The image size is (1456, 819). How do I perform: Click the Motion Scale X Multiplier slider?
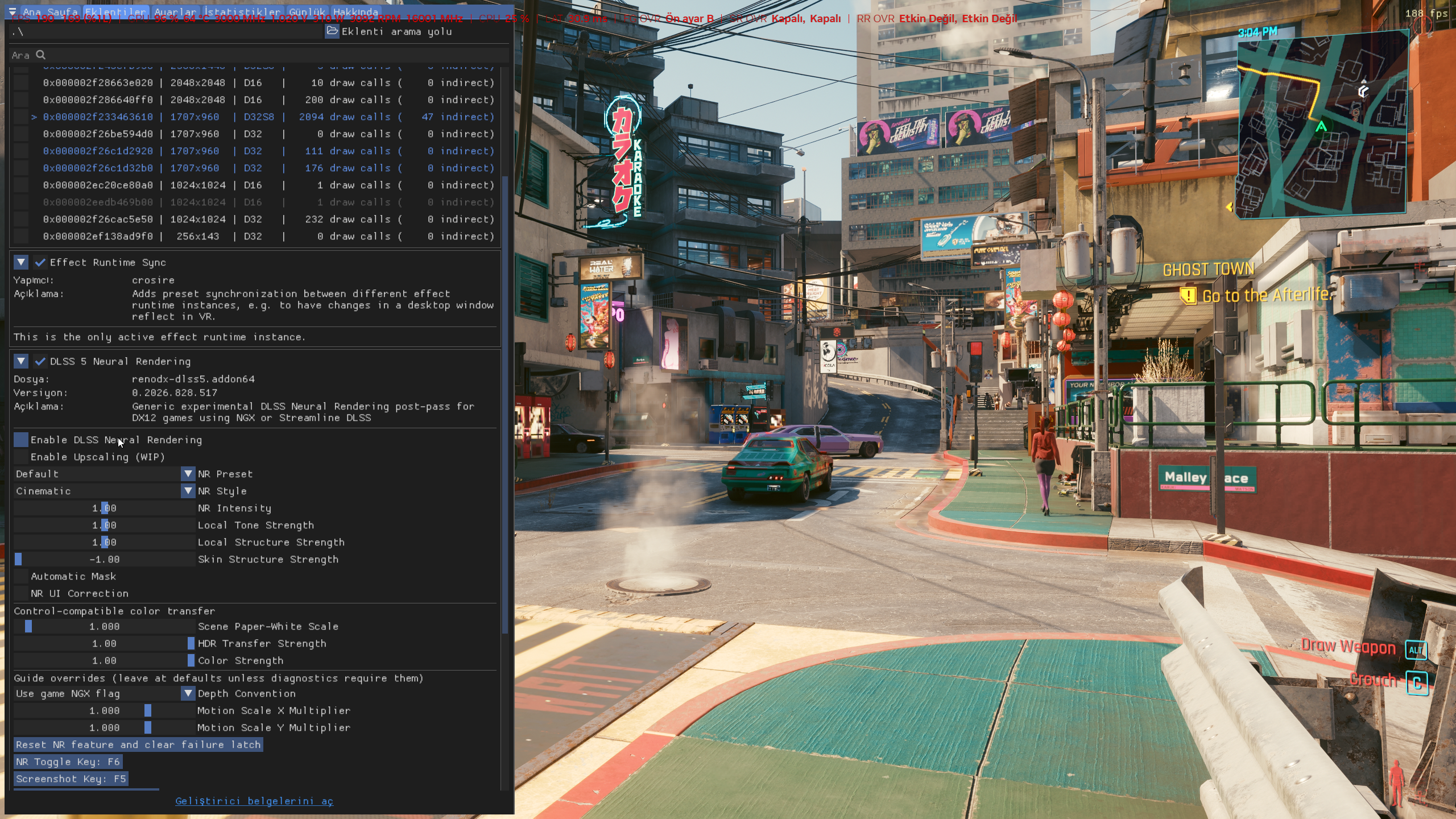[x=104, y=710]
